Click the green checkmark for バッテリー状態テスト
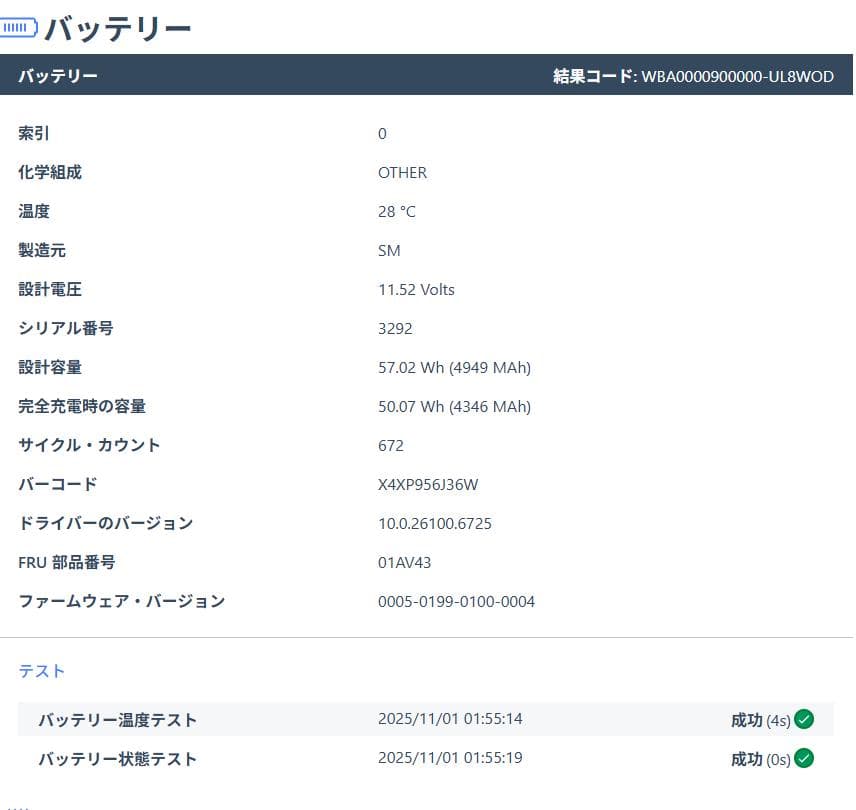 click(x=804, y=758)
